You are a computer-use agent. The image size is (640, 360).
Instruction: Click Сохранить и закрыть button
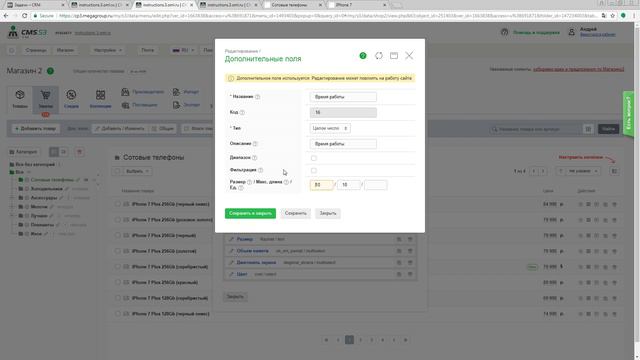coord(250,213)
